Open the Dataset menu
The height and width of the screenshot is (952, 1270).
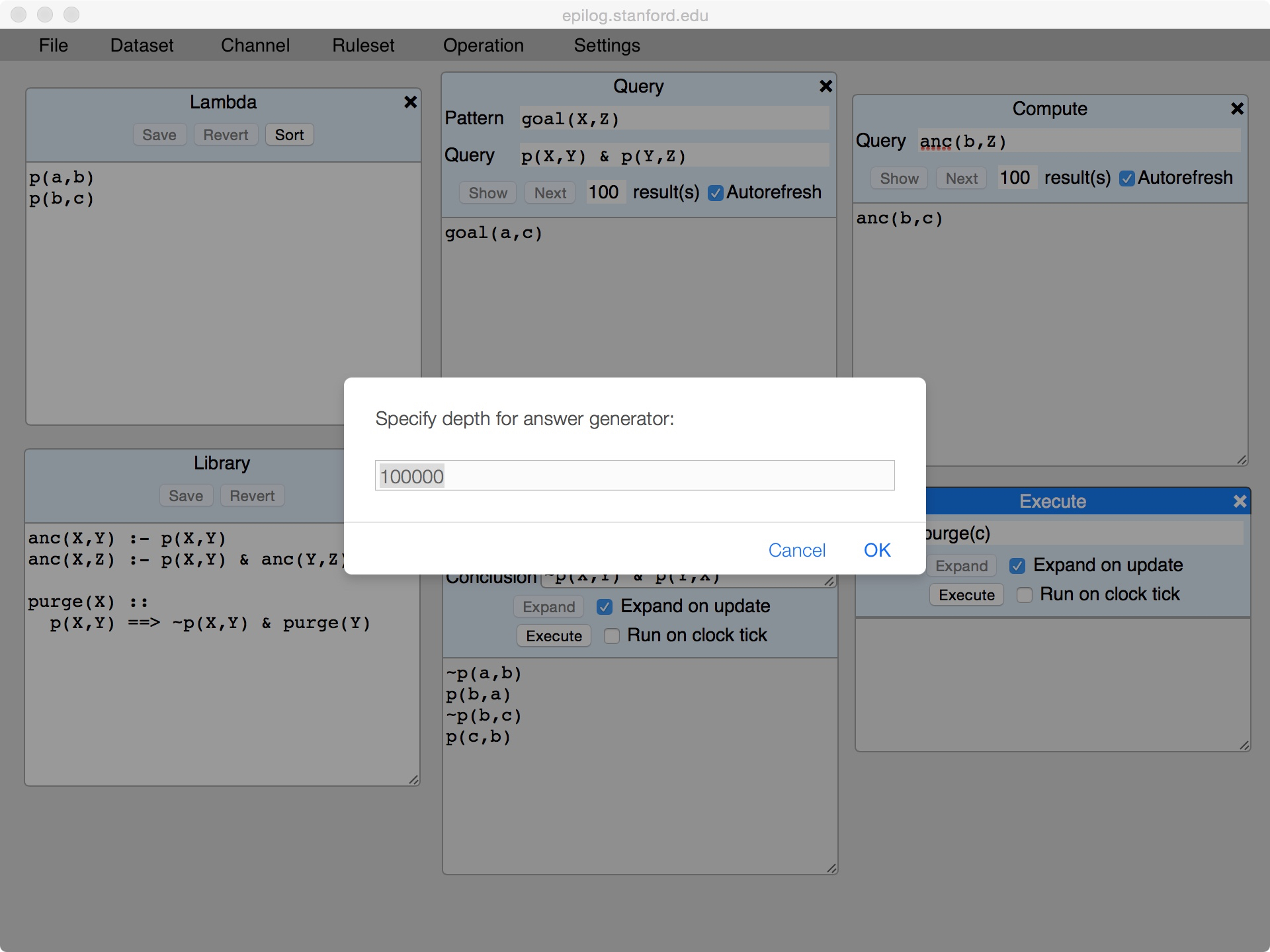[x=142, y=45]
